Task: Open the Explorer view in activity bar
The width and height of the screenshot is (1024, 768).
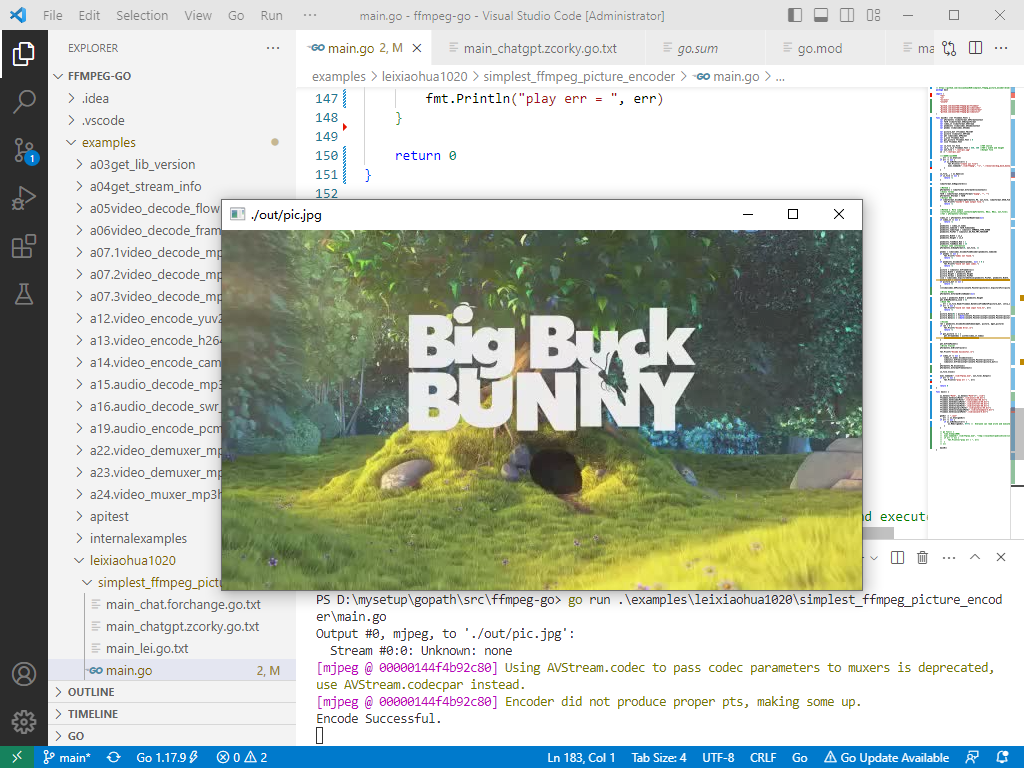Action: tap(24, 54)
